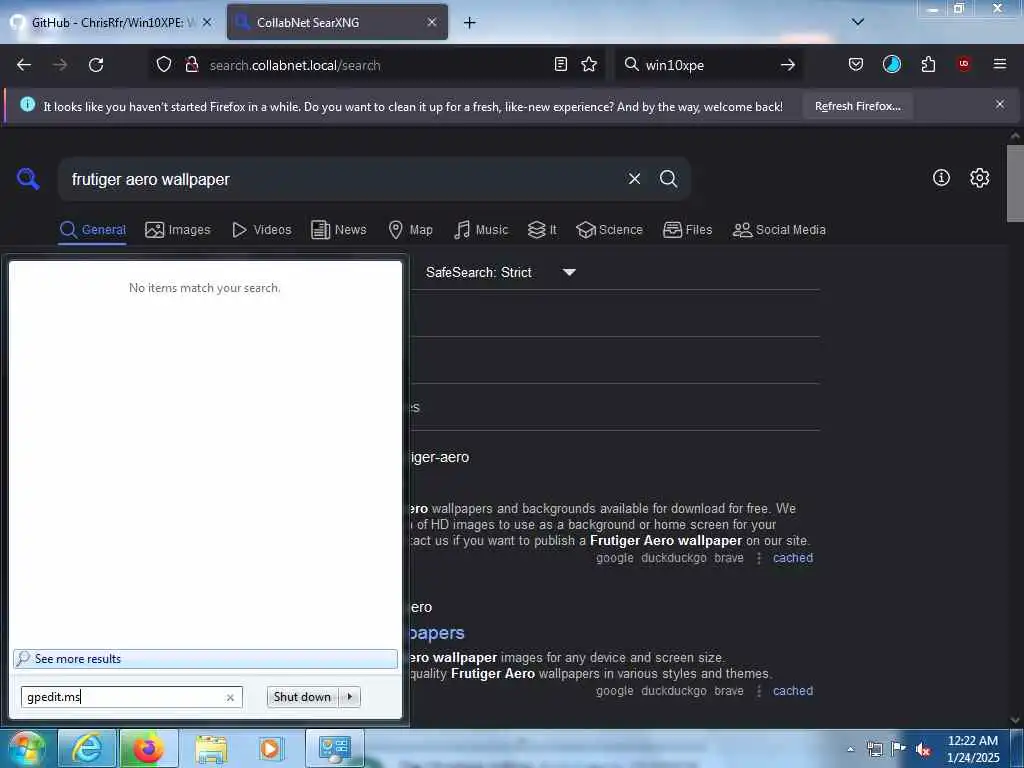The image size is (1024, 768).
Task: Open the Files search category
Action: coord(688,230)
